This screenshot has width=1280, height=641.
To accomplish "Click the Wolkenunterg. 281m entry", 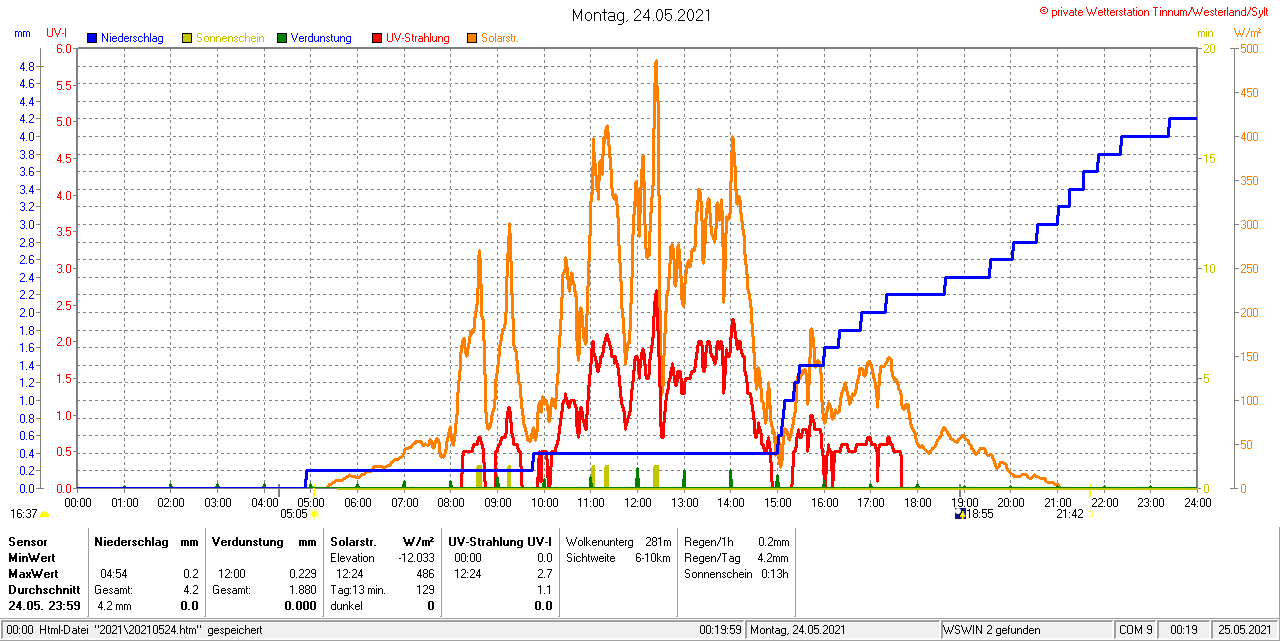I will point(618,541).
